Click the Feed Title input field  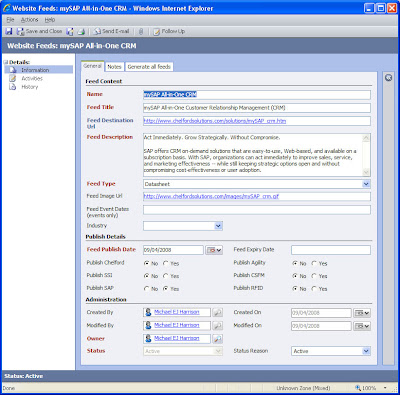pyautogui.click(x=257, y=108)
